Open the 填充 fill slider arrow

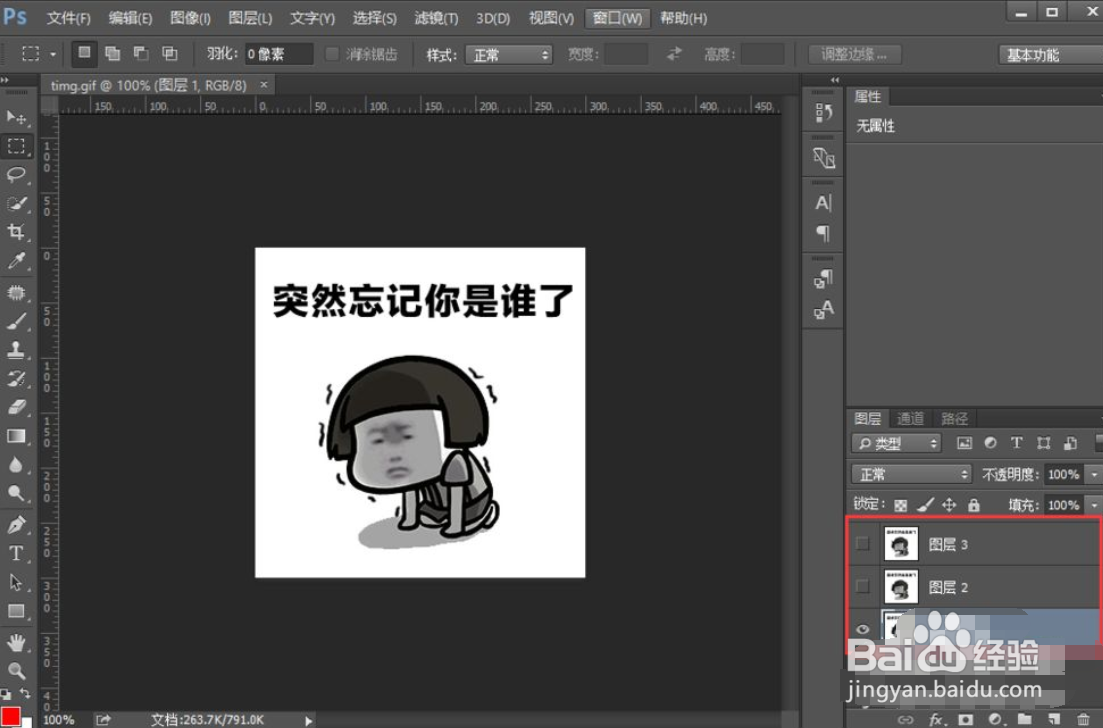pyautogui.click(x=1094, y=505)
